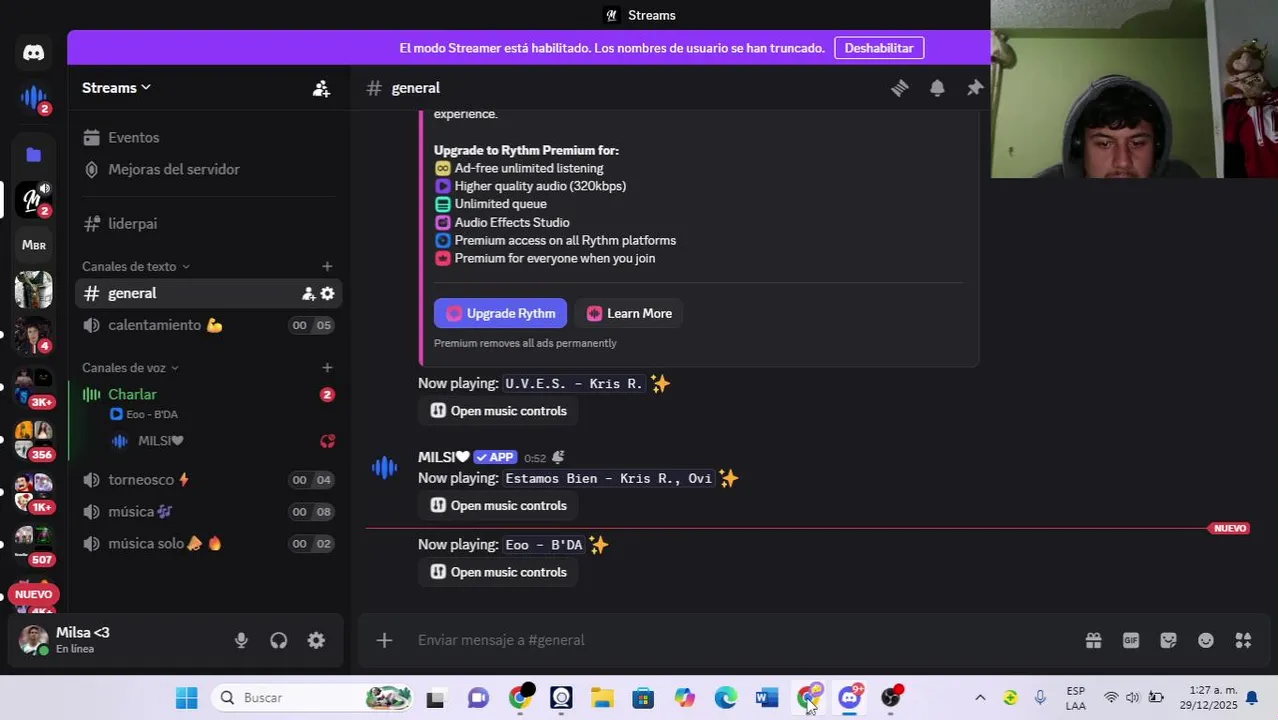The image size is (1278, 720).
Task: Jump to NUEVO unread servers indicator
Action: pos(33,594)
